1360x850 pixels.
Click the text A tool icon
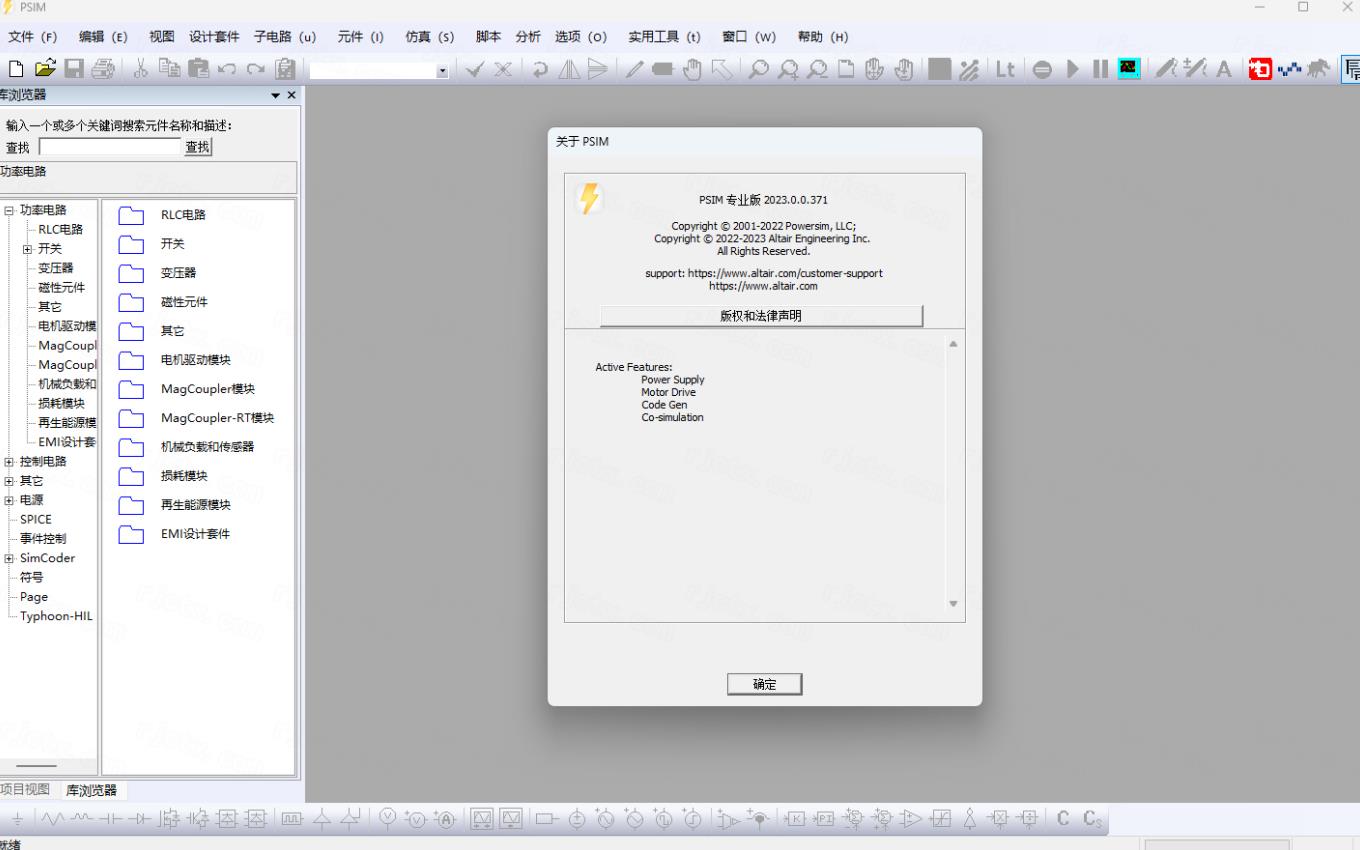pyautogui.click(x=1223, y=69)
